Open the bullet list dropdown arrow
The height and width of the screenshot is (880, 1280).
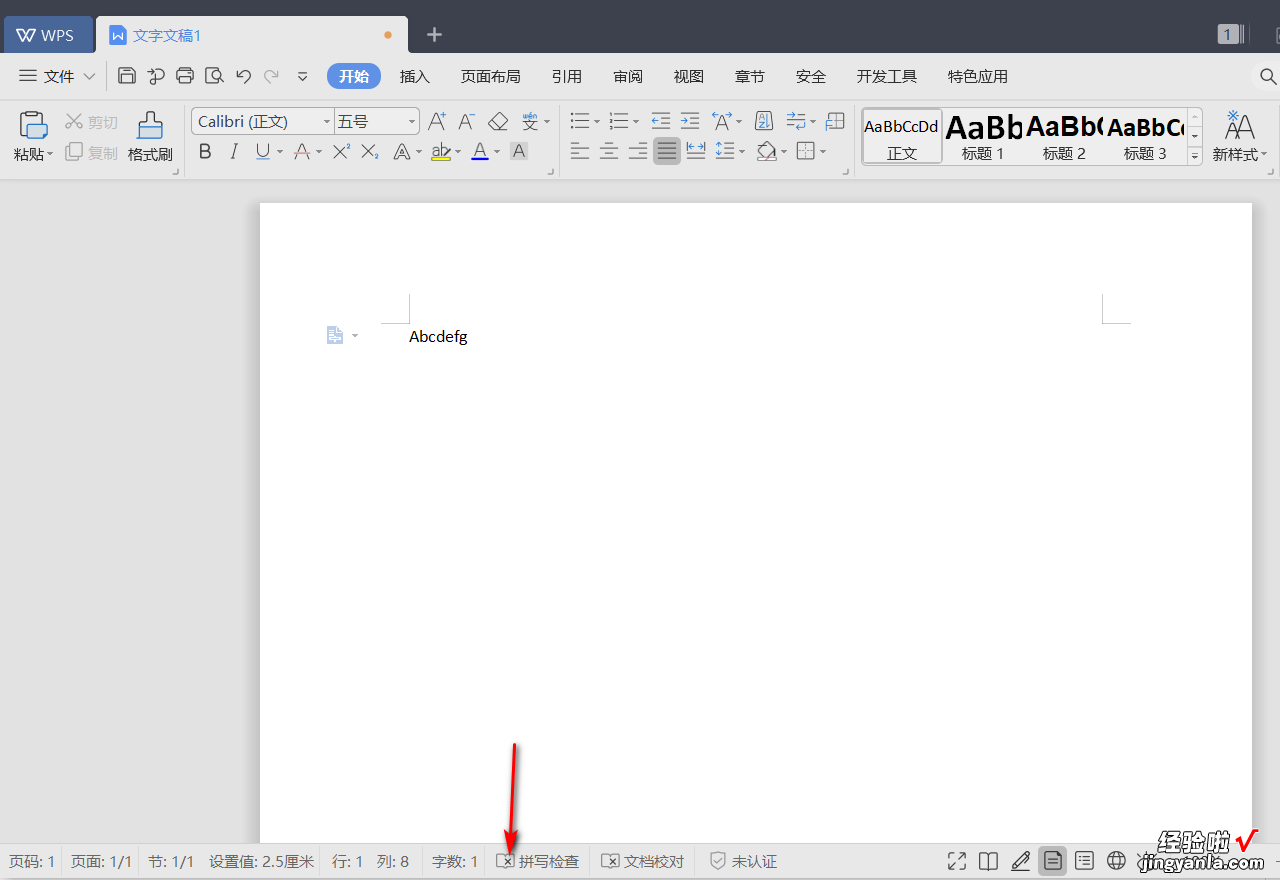tap(597, 122)
